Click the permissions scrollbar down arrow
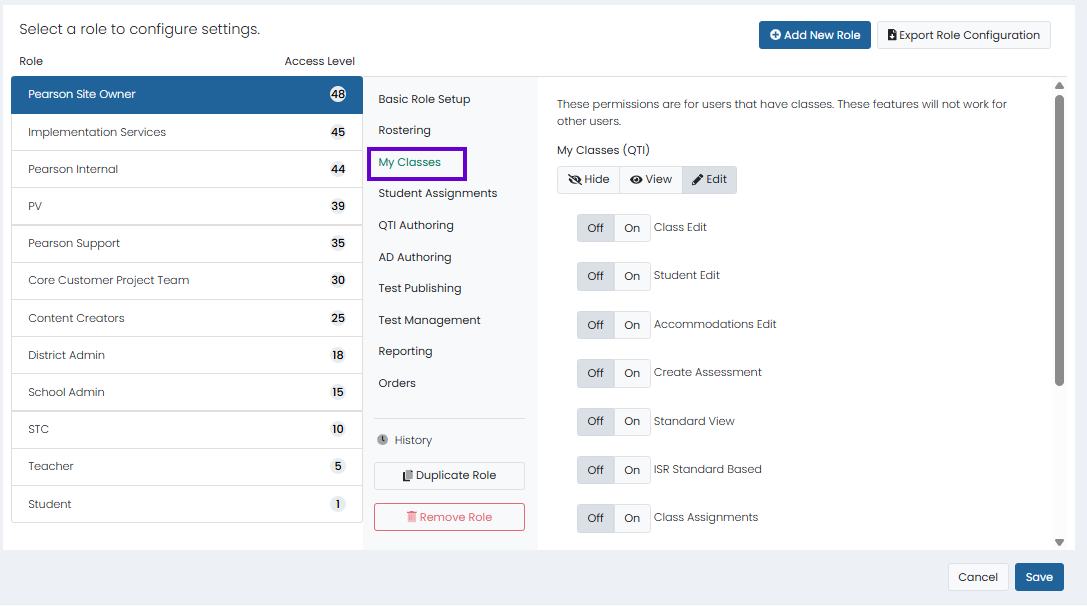Image resolution: width=1087 pixels, height=606 pixels. tap(1059, 543)
